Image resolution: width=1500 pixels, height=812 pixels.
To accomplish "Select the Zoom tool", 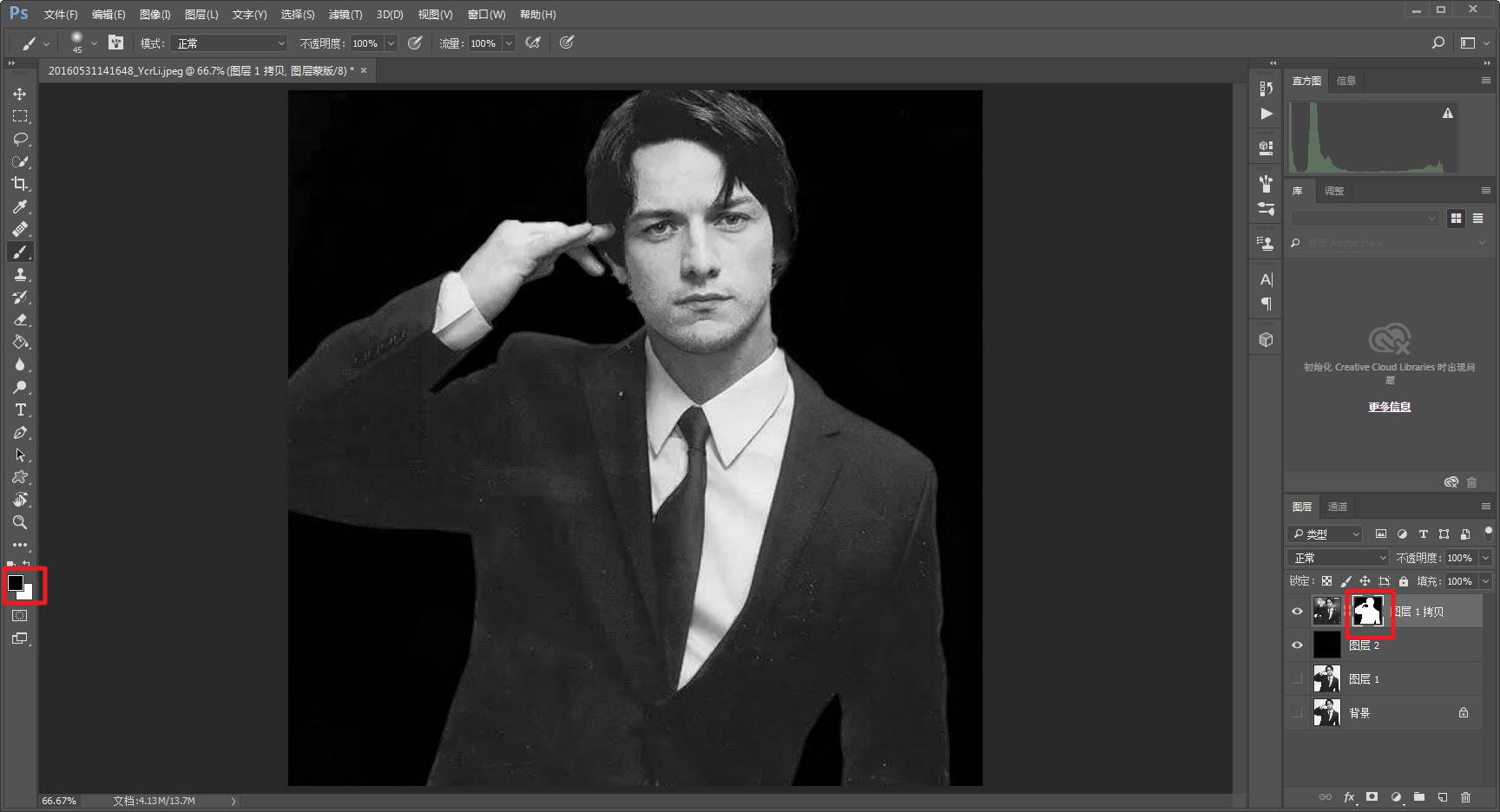I will click(x=20, y=522).
